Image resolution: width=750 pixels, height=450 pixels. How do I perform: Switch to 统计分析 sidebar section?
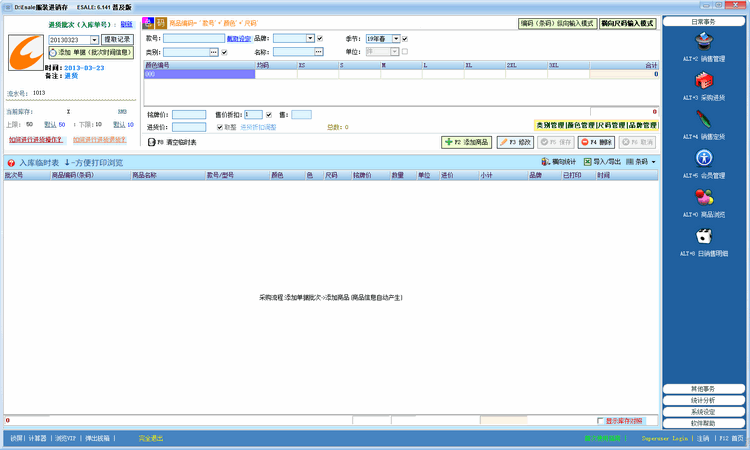click(703, 400)
